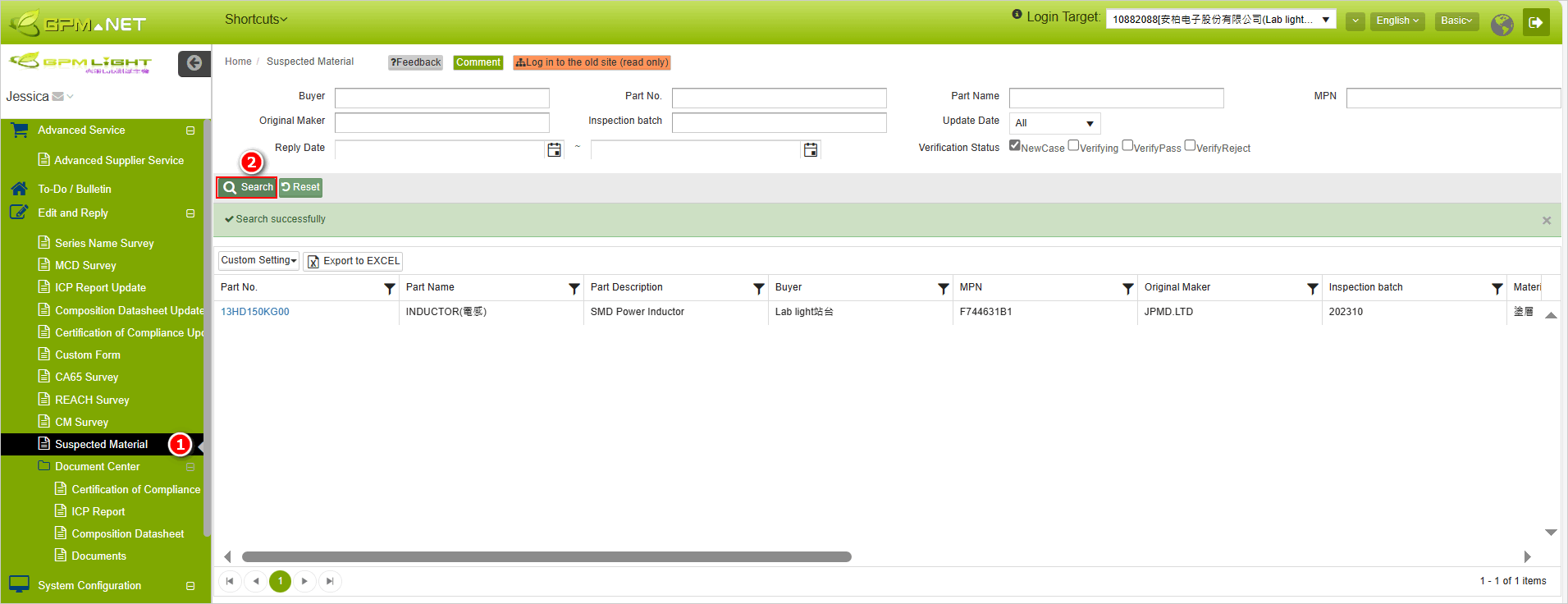Image resolution: width=1568 pixels, height=604 pixels.
Task: Check the VerifyReject status checkbox
Action: [x=1190, y=145]
